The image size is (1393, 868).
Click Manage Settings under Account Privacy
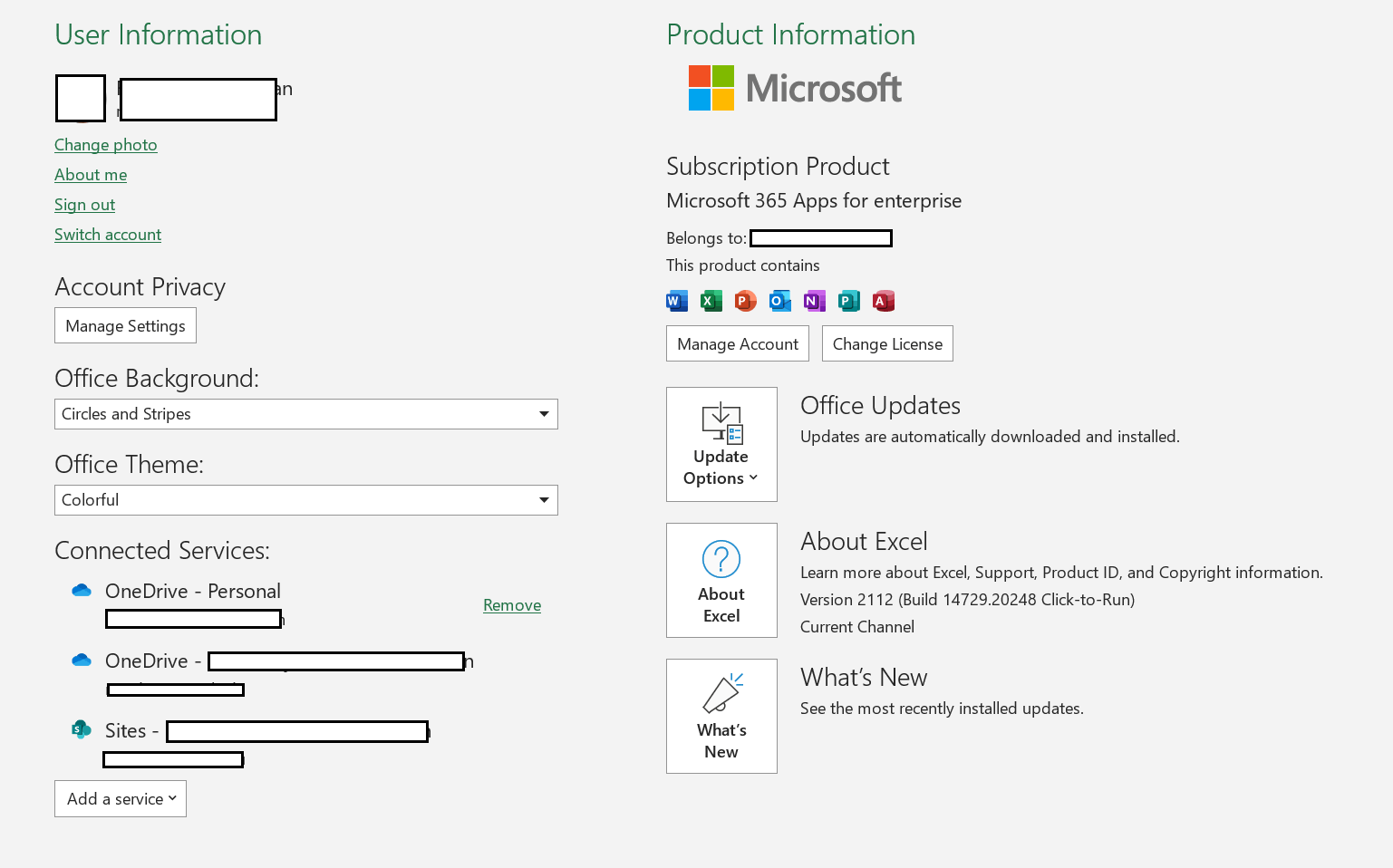[x=125, y=325]
